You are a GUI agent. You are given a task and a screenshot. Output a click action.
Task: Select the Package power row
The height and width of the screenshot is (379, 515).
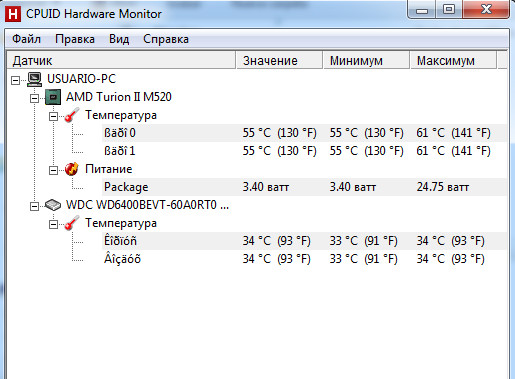pos(304,187)
